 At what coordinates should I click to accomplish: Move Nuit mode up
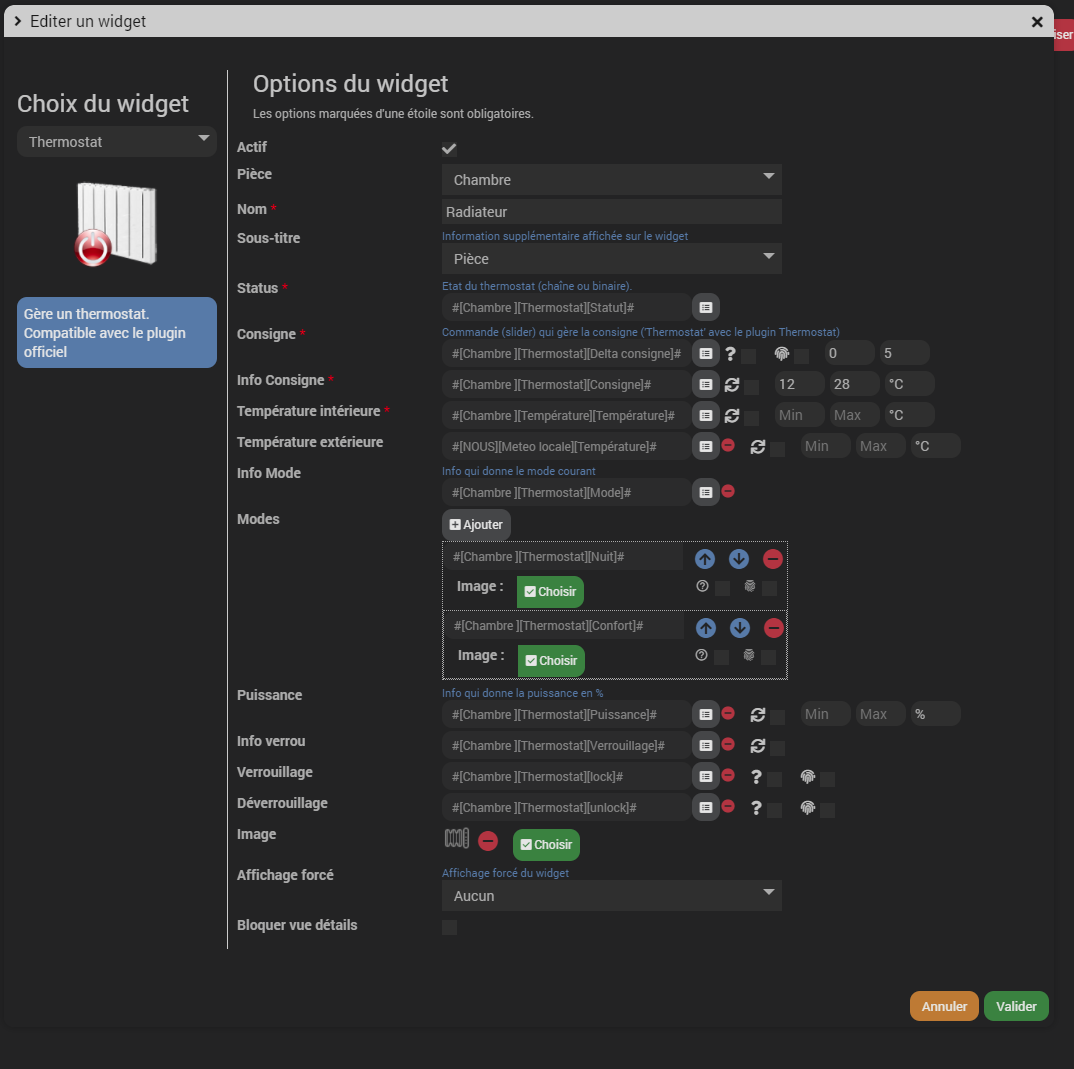[x=705, y=559]
